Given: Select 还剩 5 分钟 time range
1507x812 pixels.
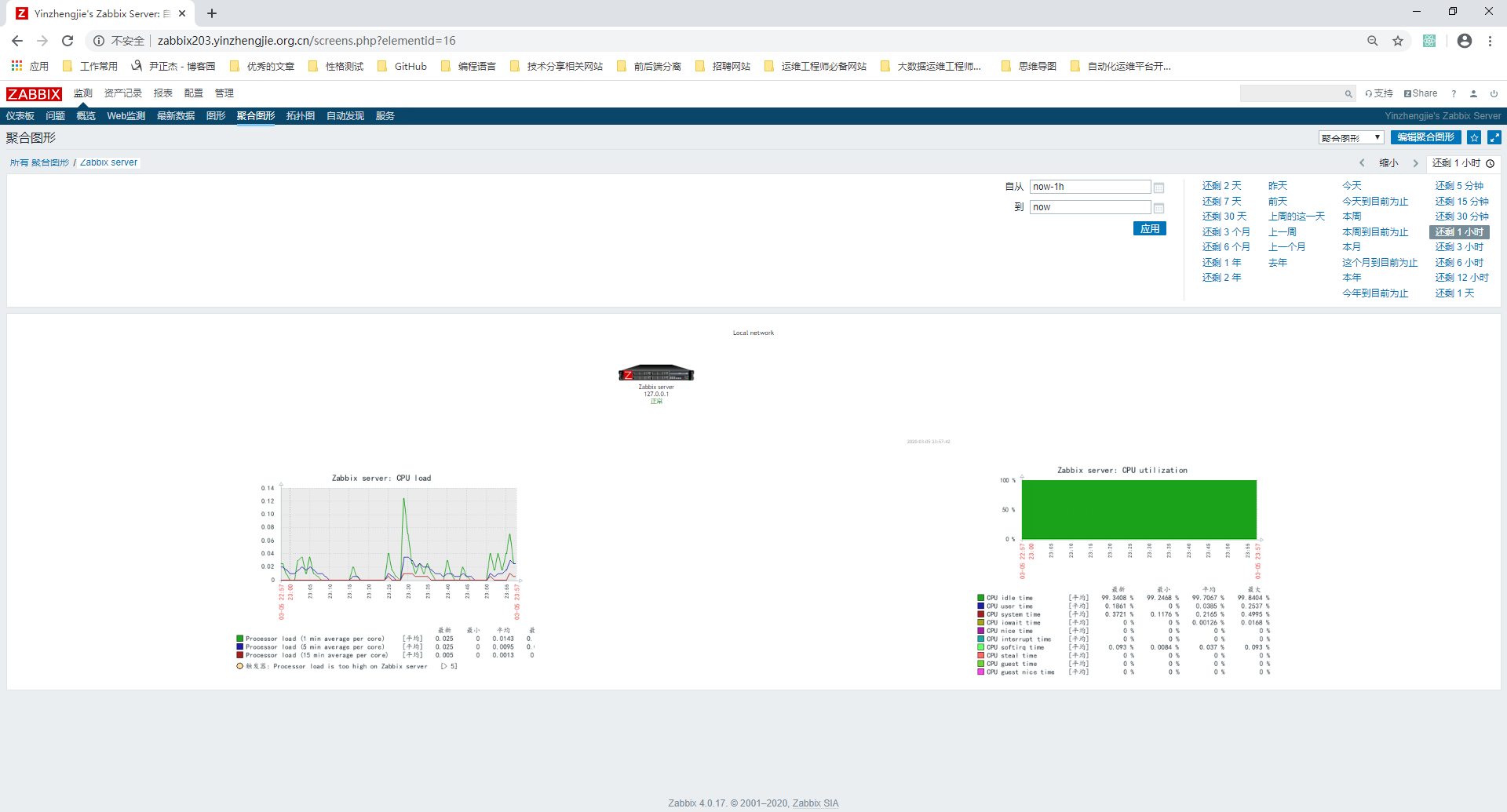Looking at the screenshot, I should point(1460,186).
